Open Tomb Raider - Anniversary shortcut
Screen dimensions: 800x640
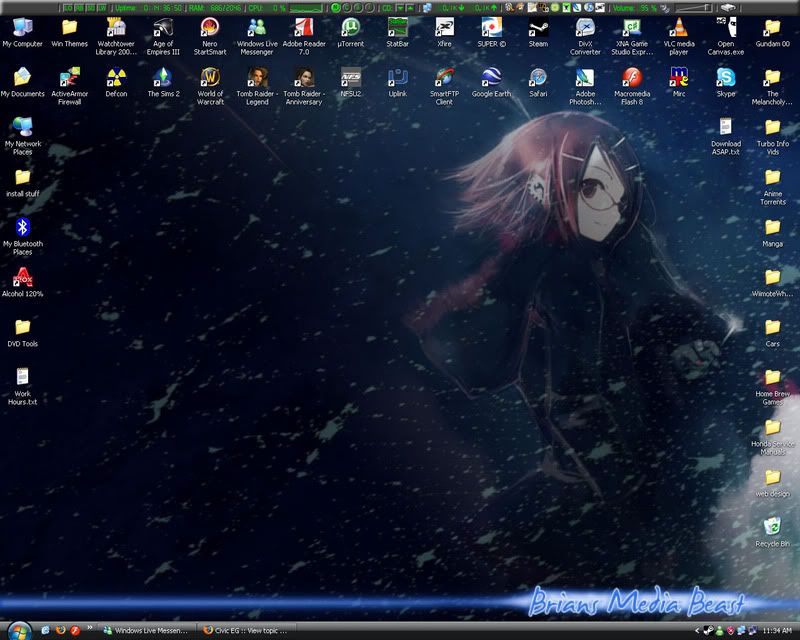click(304, 86)
